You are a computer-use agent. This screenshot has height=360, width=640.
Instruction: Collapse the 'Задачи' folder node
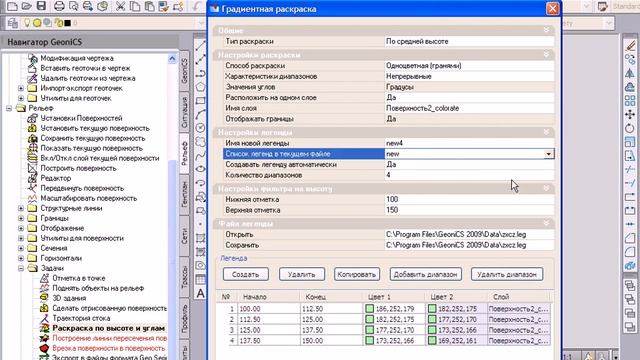tap(21, 268)
